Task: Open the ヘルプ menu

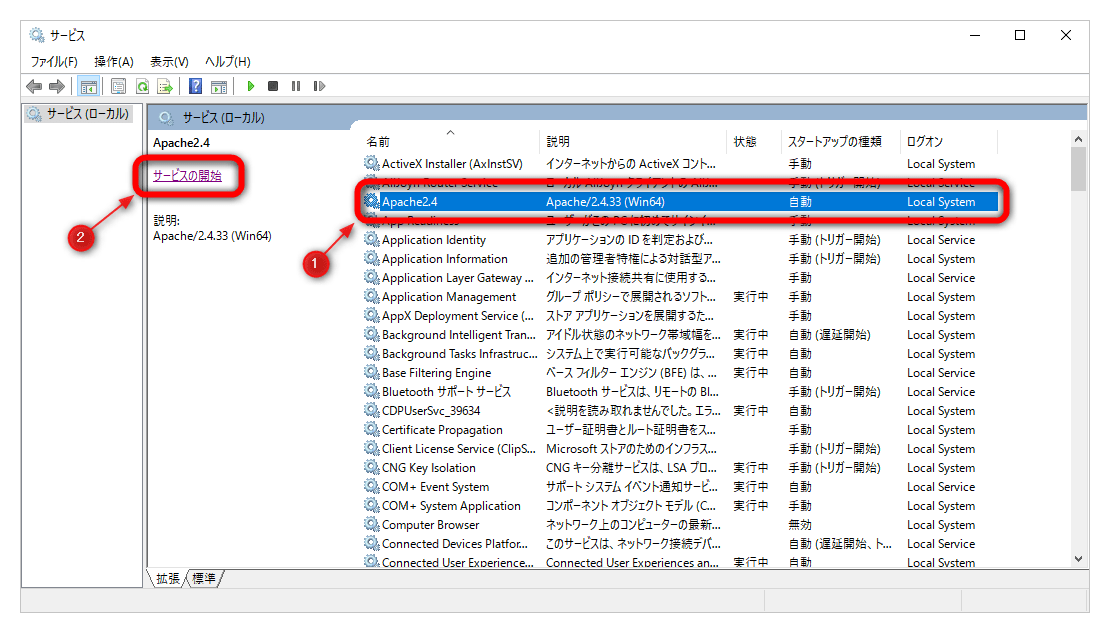Action: [x=226, y=61]
